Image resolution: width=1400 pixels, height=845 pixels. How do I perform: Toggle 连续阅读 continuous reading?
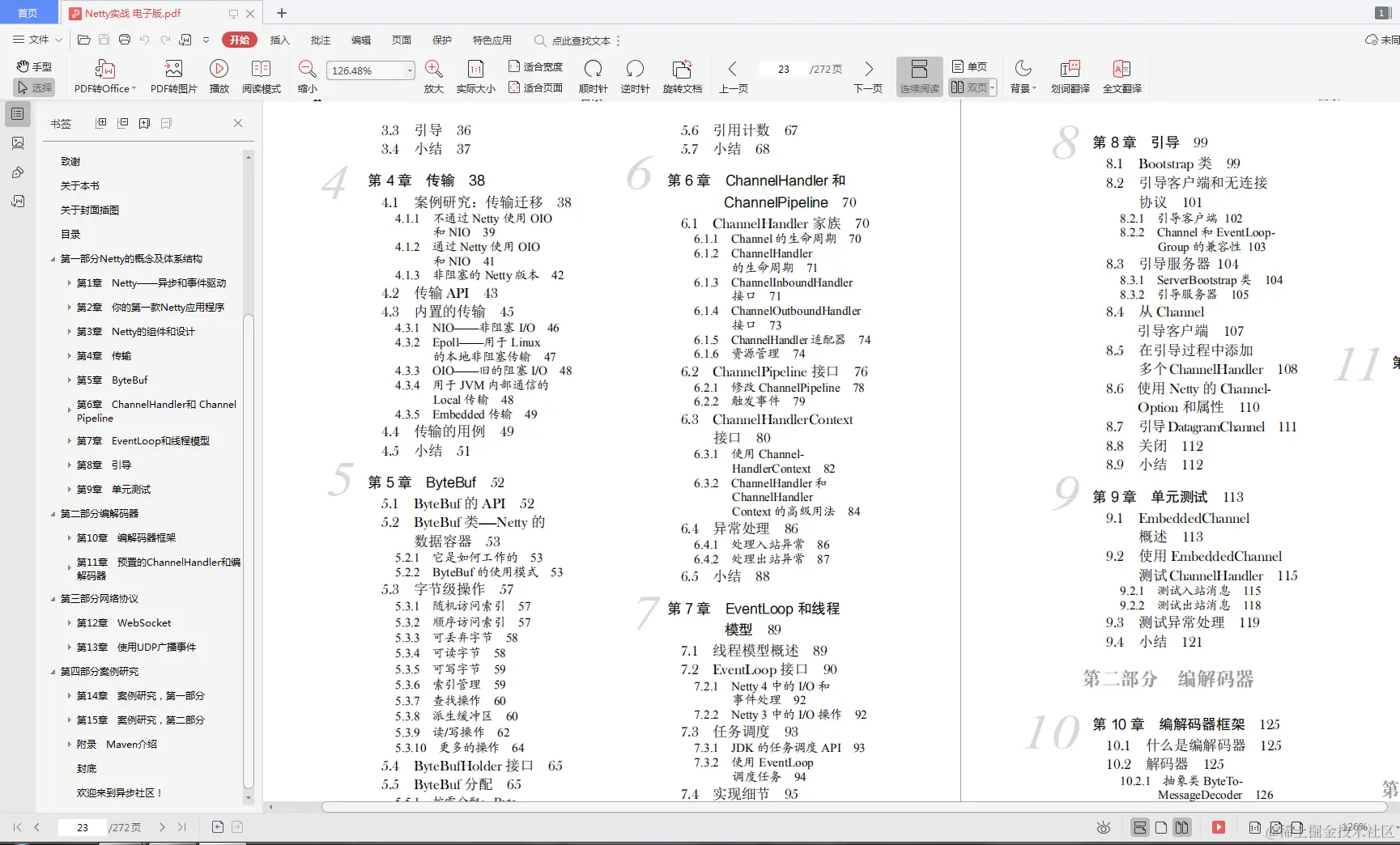pyautogui.click(x=919, y=77)
